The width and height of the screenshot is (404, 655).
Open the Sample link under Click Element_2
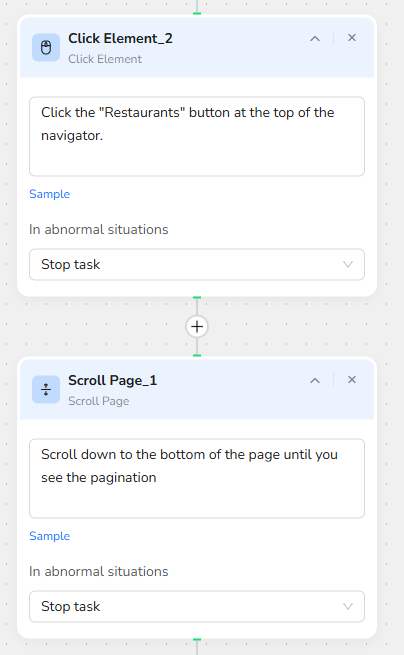(49, 194)
